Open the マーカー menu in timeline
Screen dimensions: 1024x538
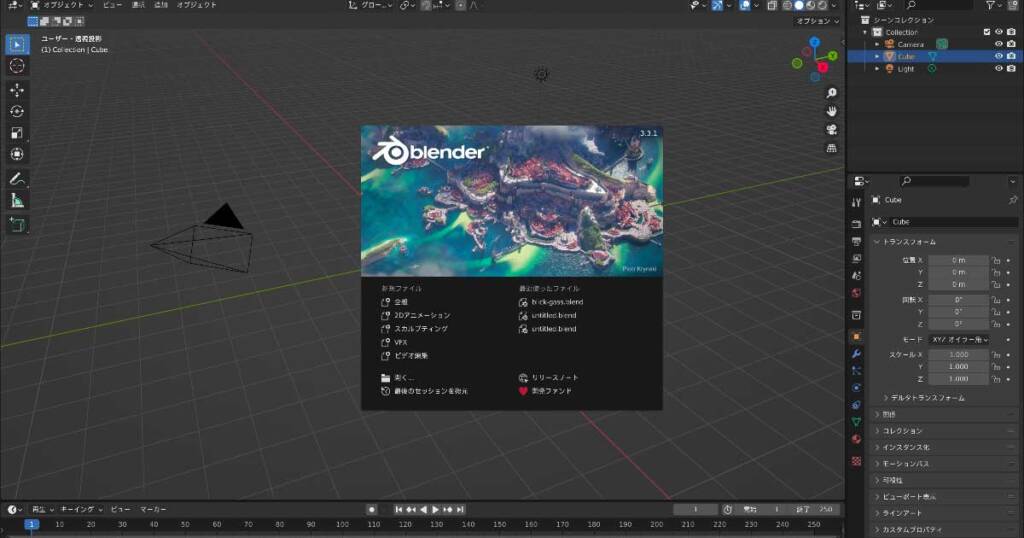pyautogui.click(x=153, y=509)
